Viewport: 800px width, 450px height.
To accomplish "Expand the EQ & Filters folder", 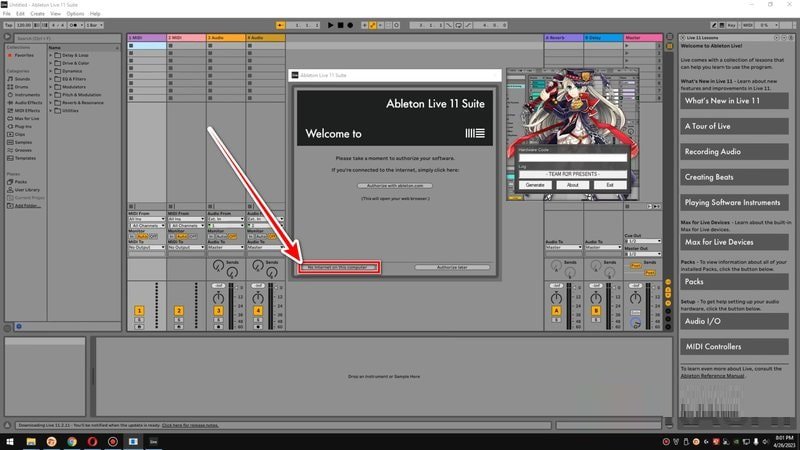I will (x=51, y=79).
